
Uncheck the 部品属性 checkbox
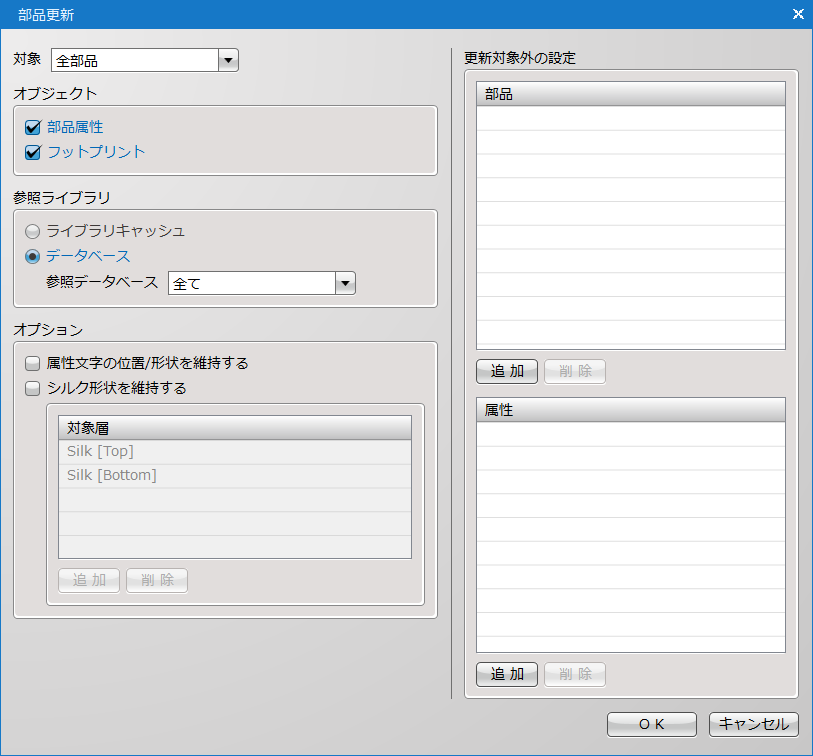33,128
